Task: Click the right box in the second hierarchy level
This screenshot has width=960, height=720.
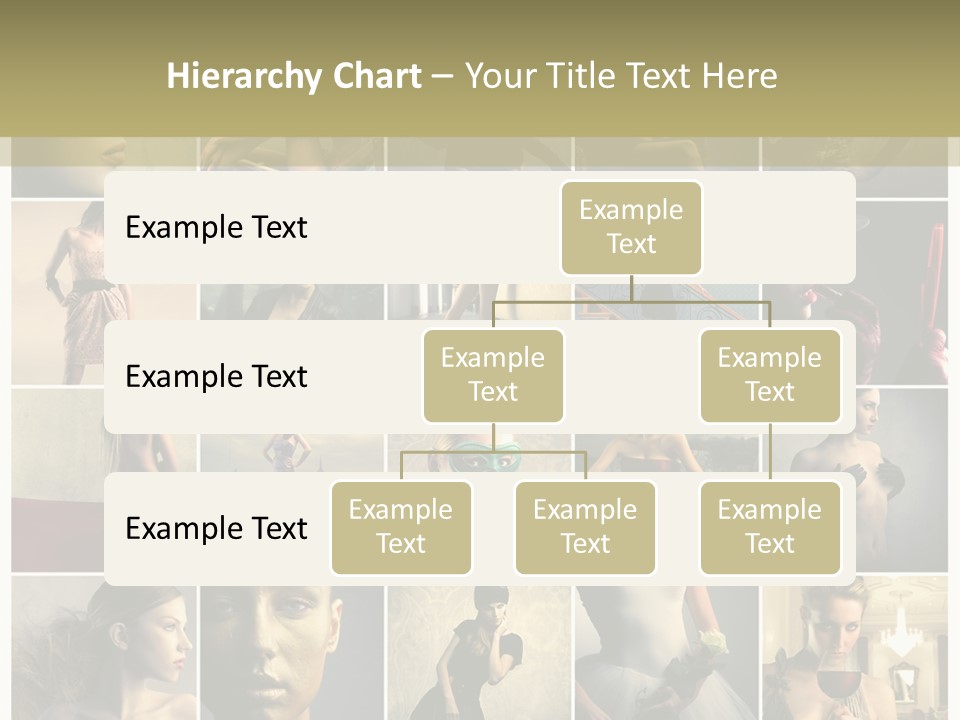Action: [770, 375]
